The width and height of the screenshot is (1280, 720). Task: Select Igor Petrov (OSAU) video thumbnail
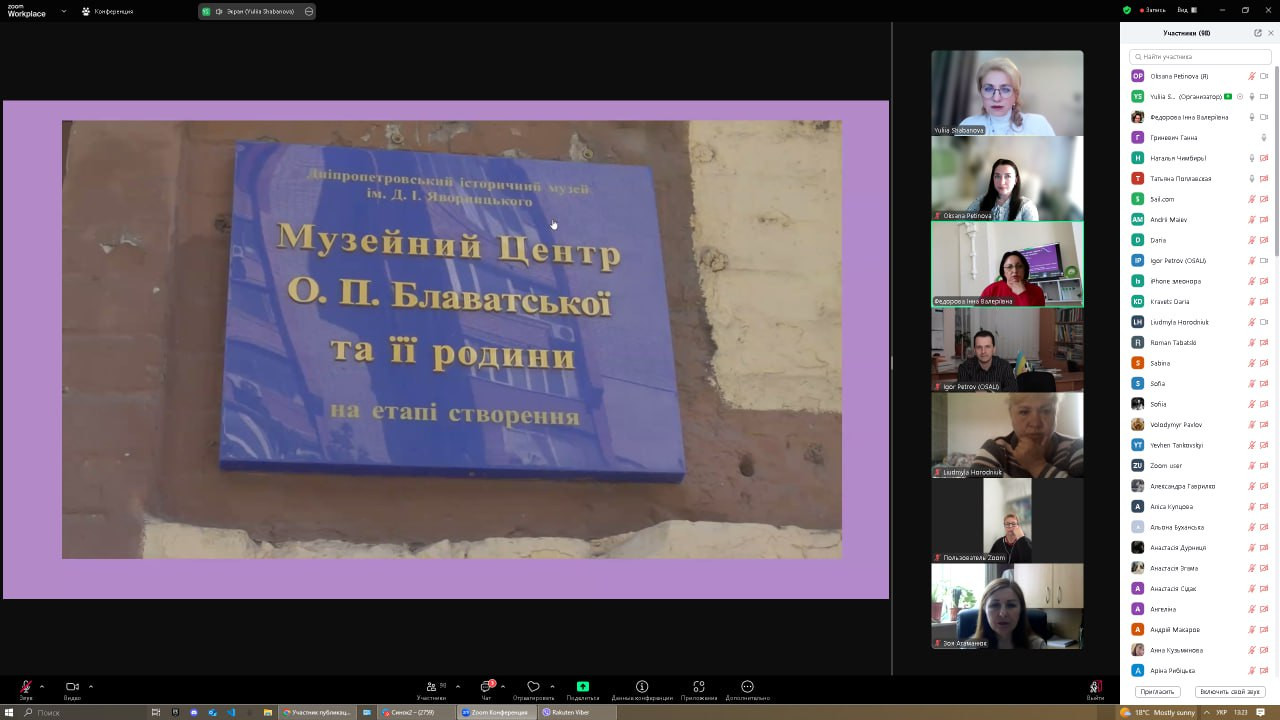(x=1007, y=350)
